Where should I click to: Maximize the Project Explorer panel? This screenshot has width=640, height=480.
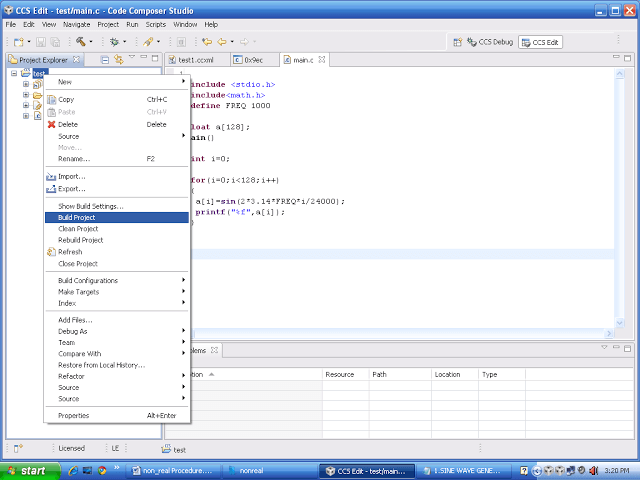[x=155, y=58]
